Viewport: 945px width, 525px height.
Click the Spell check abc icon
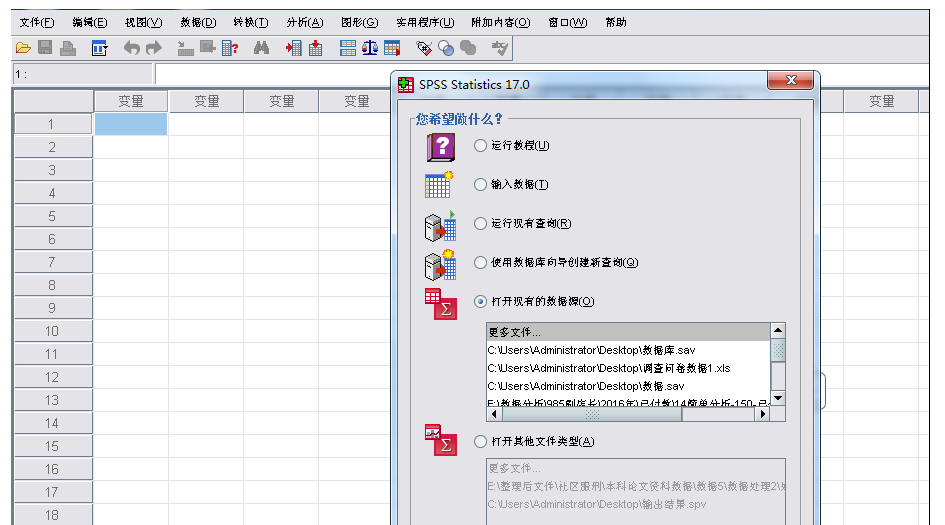tap(500, 48)
